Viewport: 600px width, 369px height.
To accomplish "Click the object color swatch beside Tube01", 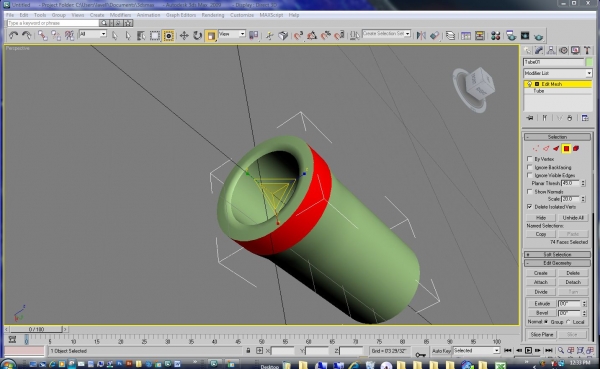I will (x=589, y=62).
